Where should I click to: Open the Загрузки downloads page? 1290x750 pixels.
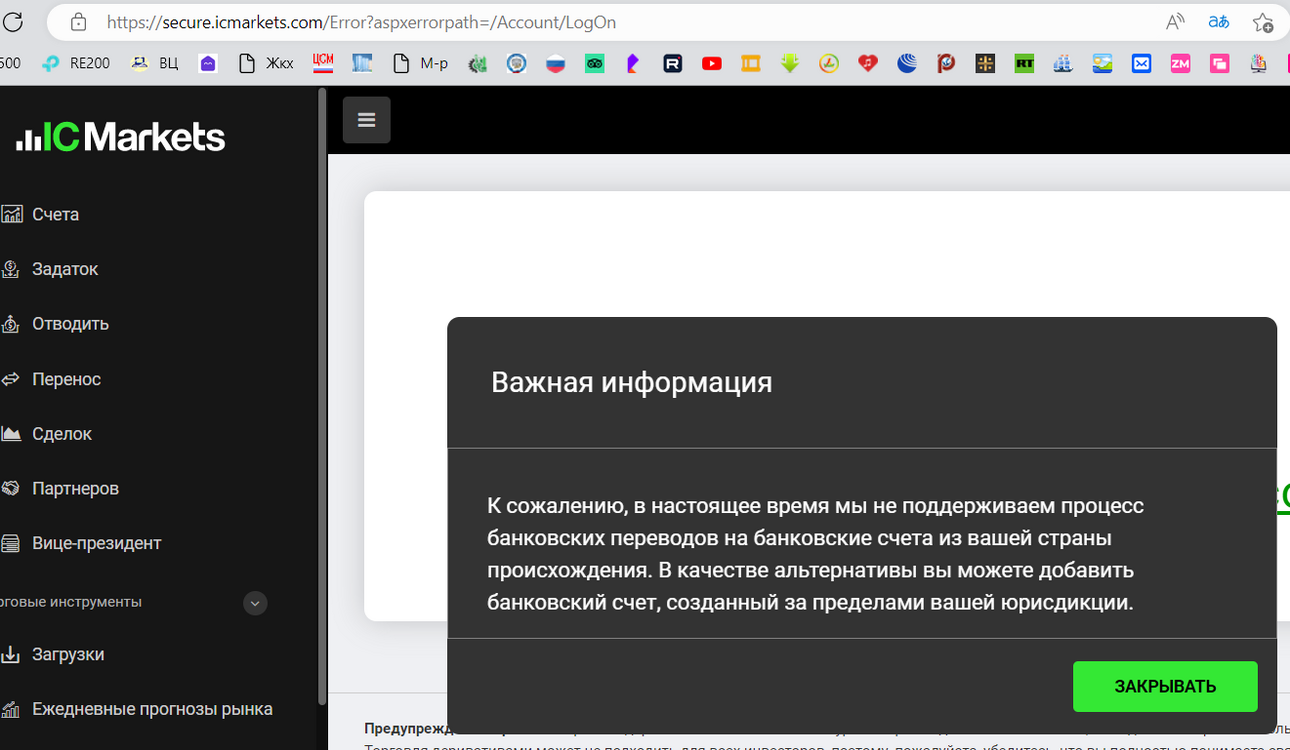pos(68,654)
